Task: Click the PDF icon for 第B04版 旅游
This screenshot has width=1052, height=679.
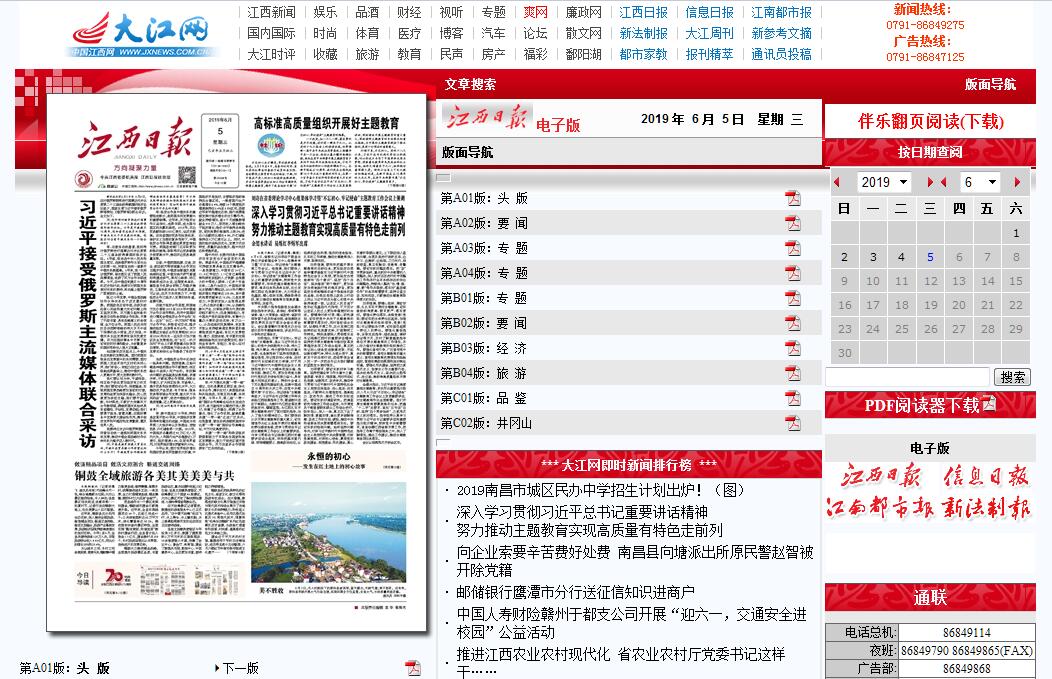Action: (x=792, y=373)
